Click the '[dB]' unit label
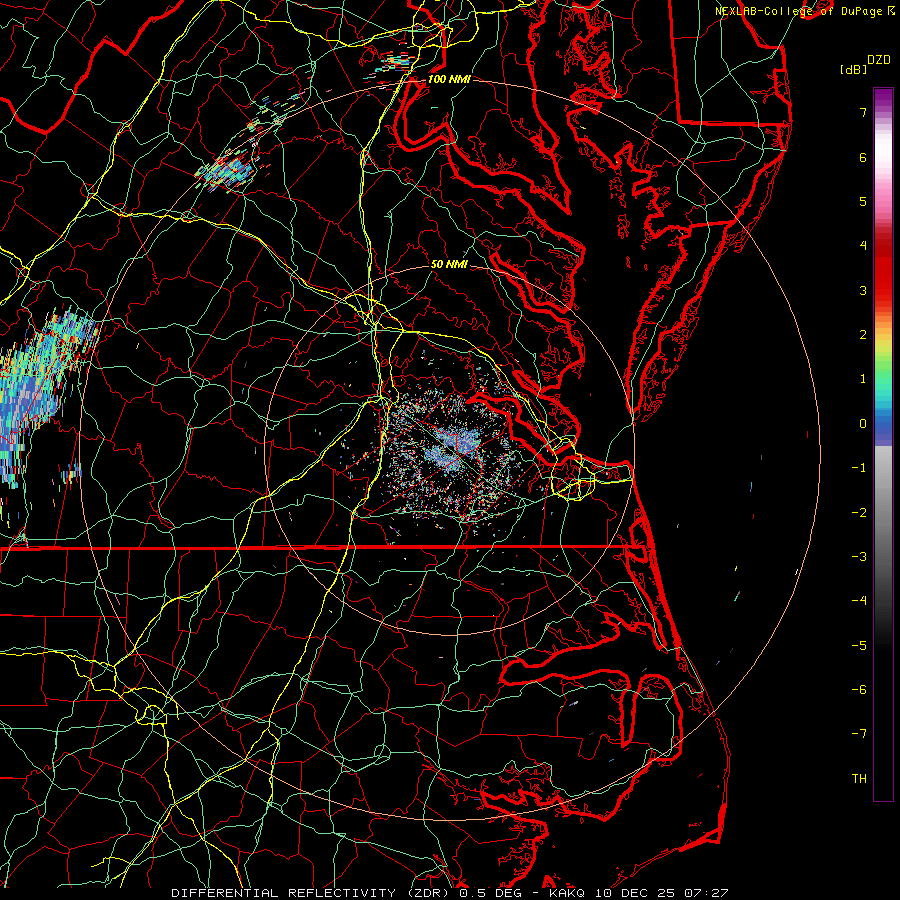The height and width of the screenshot is (900, 900). click(853, 69)
